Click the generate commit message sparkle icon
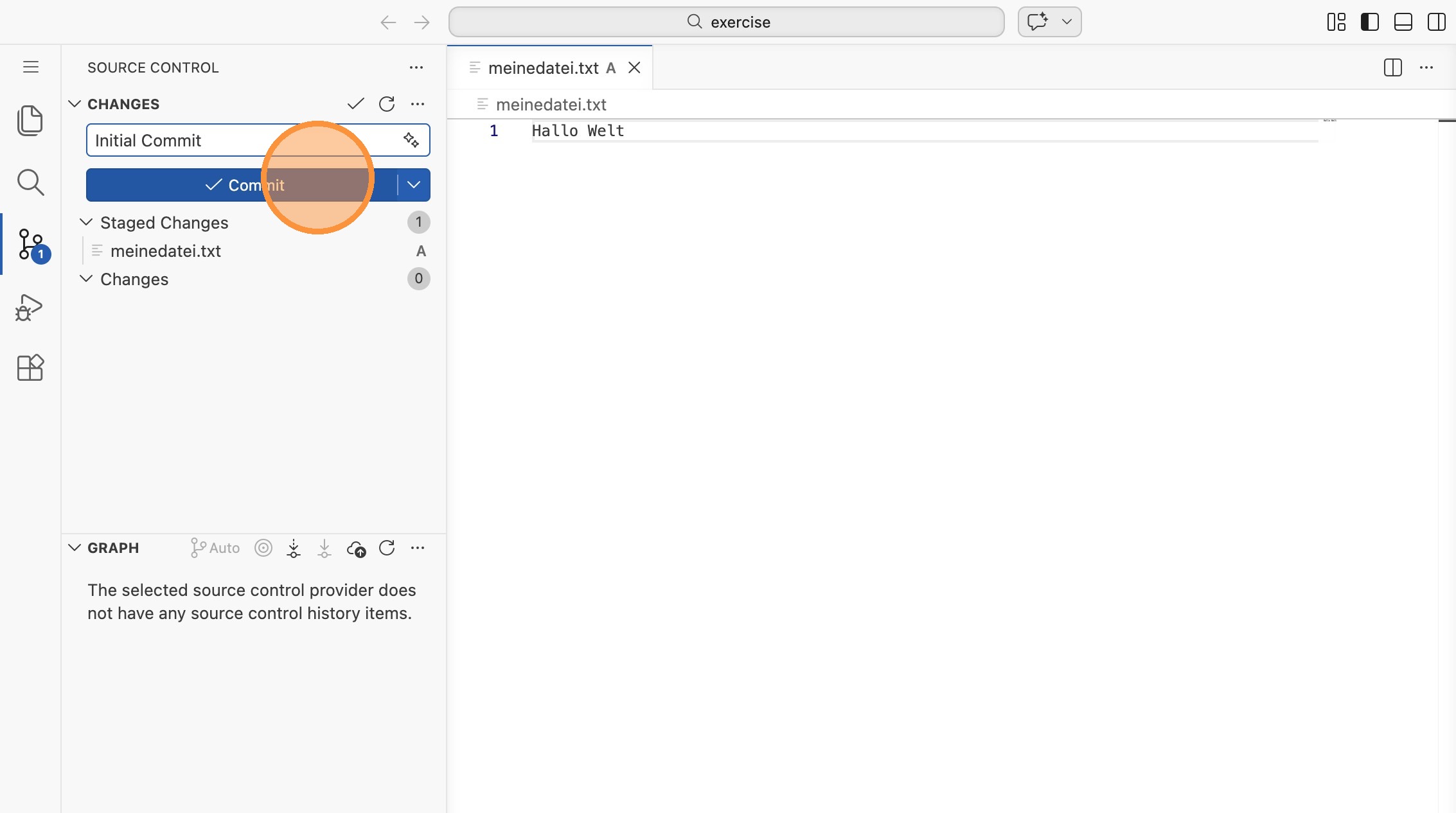1456x813 pixels. (x=411, y=140)
